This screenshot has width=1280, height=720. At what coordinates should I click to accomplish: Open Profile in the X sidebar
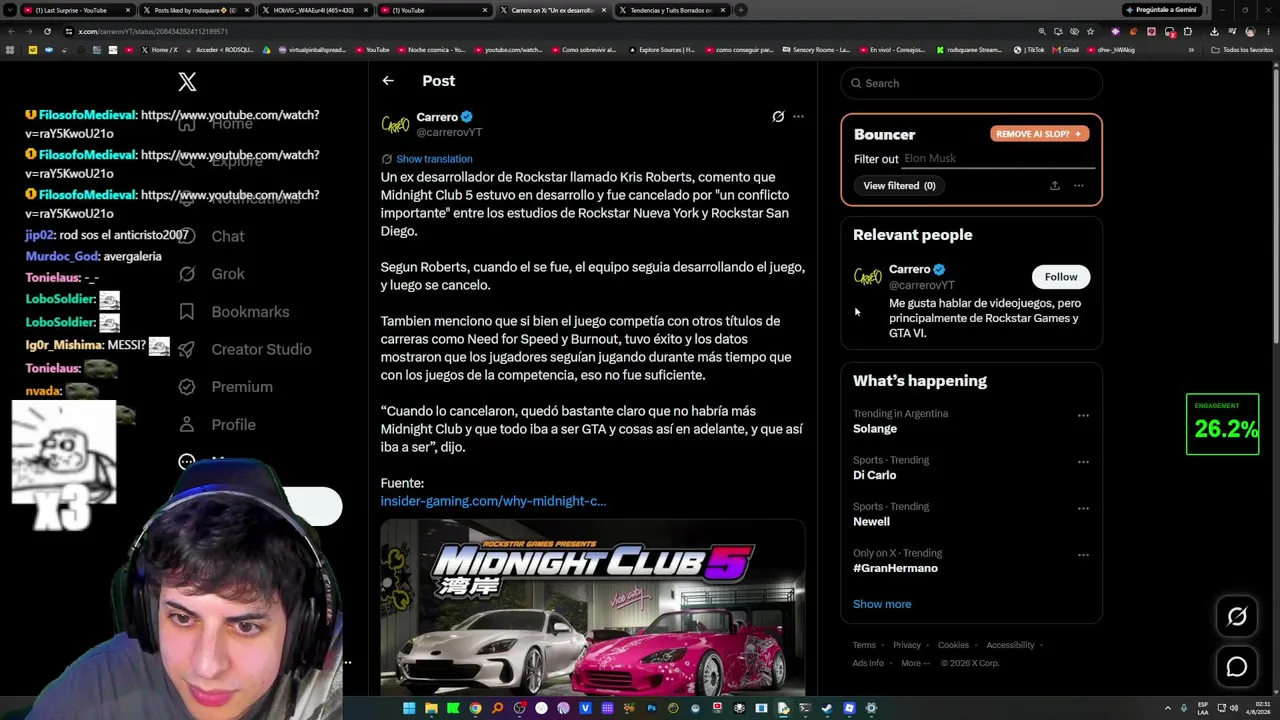217,425
